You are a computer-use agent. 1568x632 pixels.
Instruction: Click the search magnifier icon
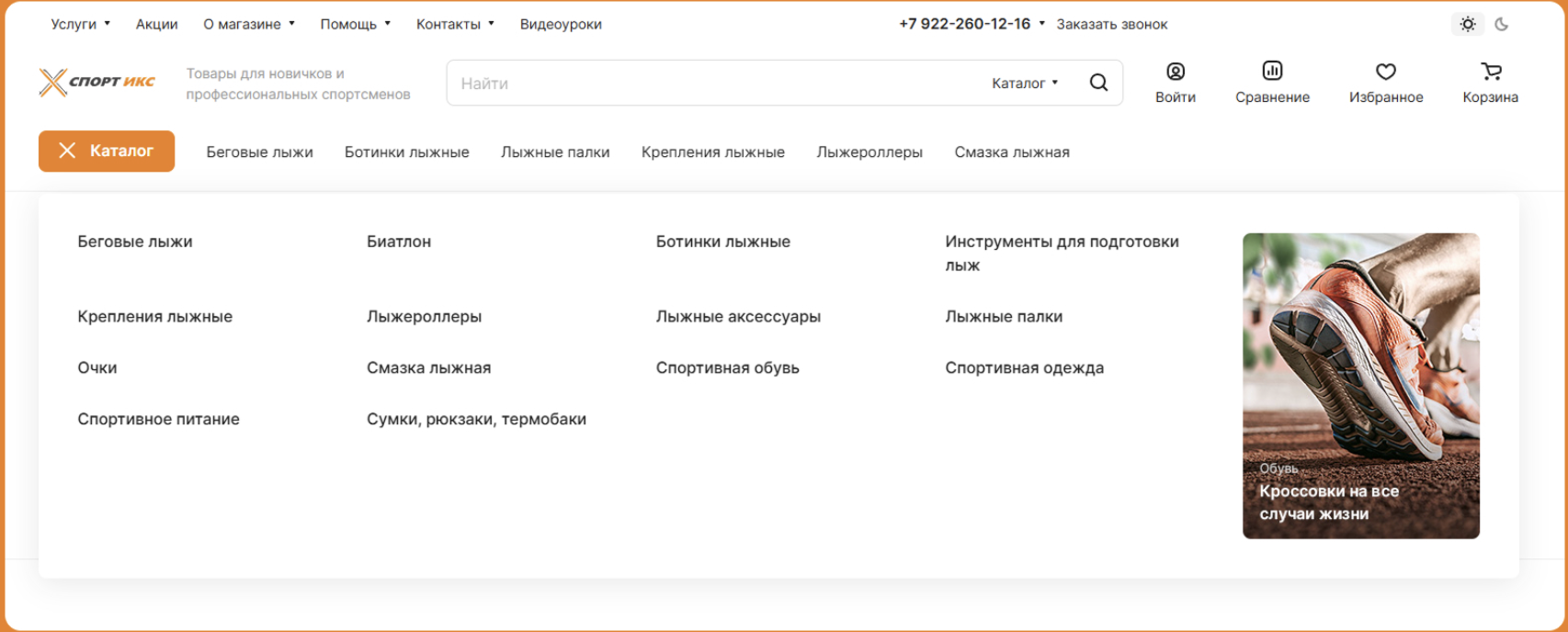pyautogui.click(x=1098, y=83)
